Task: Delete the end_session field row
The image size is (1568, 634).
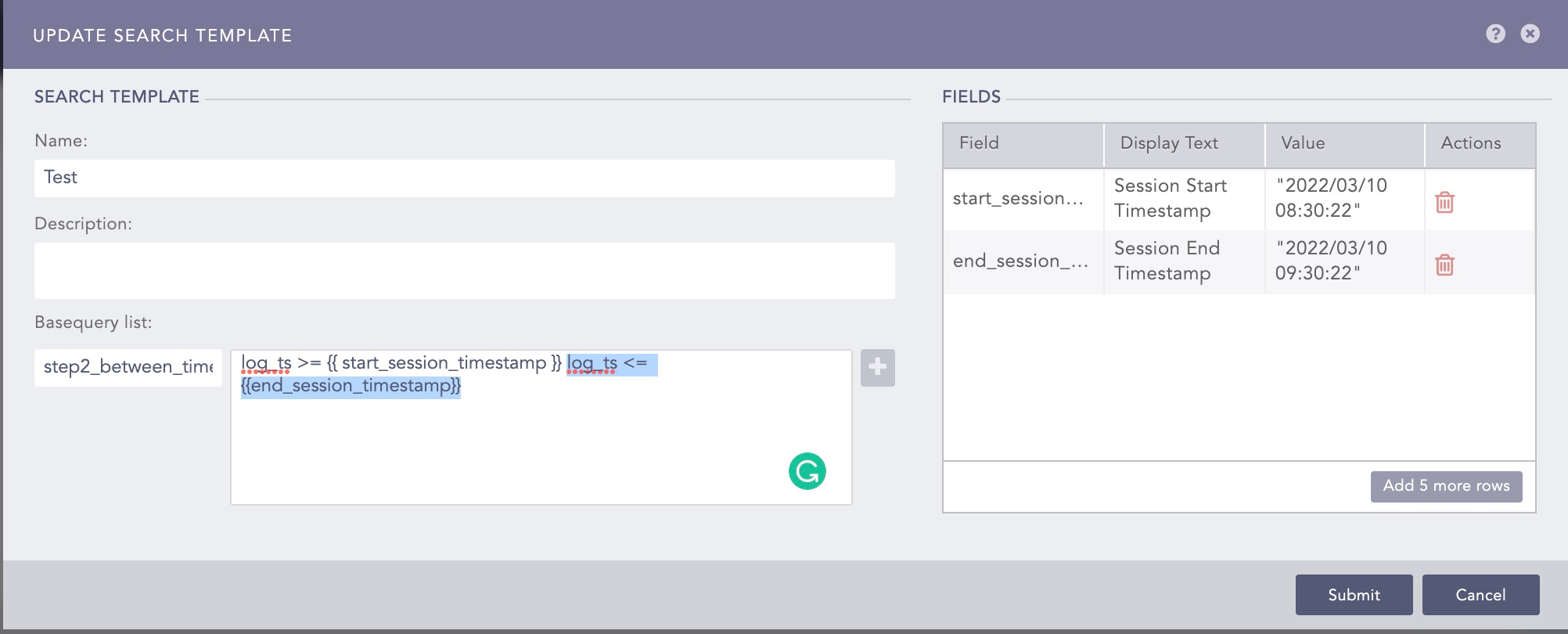Action: click(x=1444, y=265)
